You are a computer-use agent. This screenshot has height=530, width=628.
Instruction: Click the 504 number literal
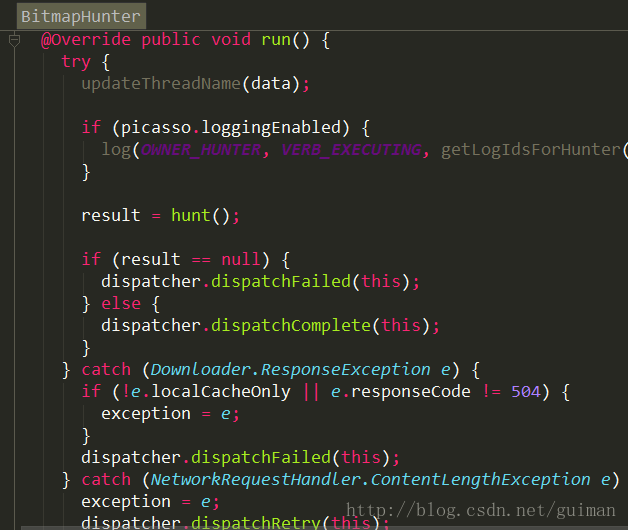coord(526,392)
